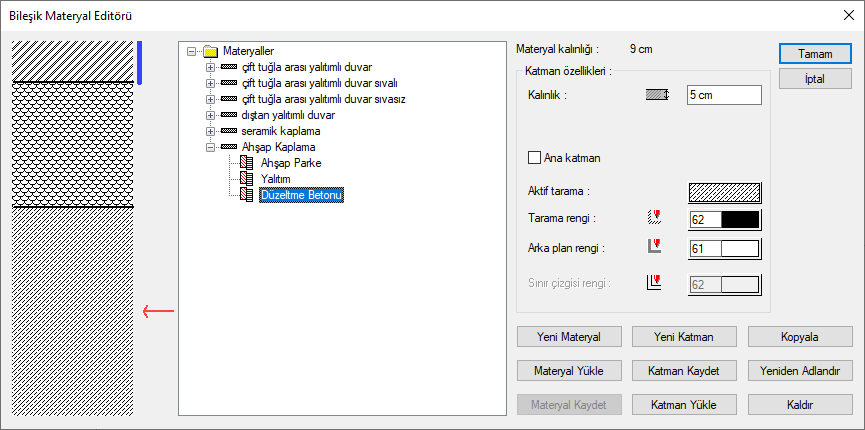Viewport: 865px width, 430px height.
Task: Expand the seramik kaplama node
Action: point(210,131)
